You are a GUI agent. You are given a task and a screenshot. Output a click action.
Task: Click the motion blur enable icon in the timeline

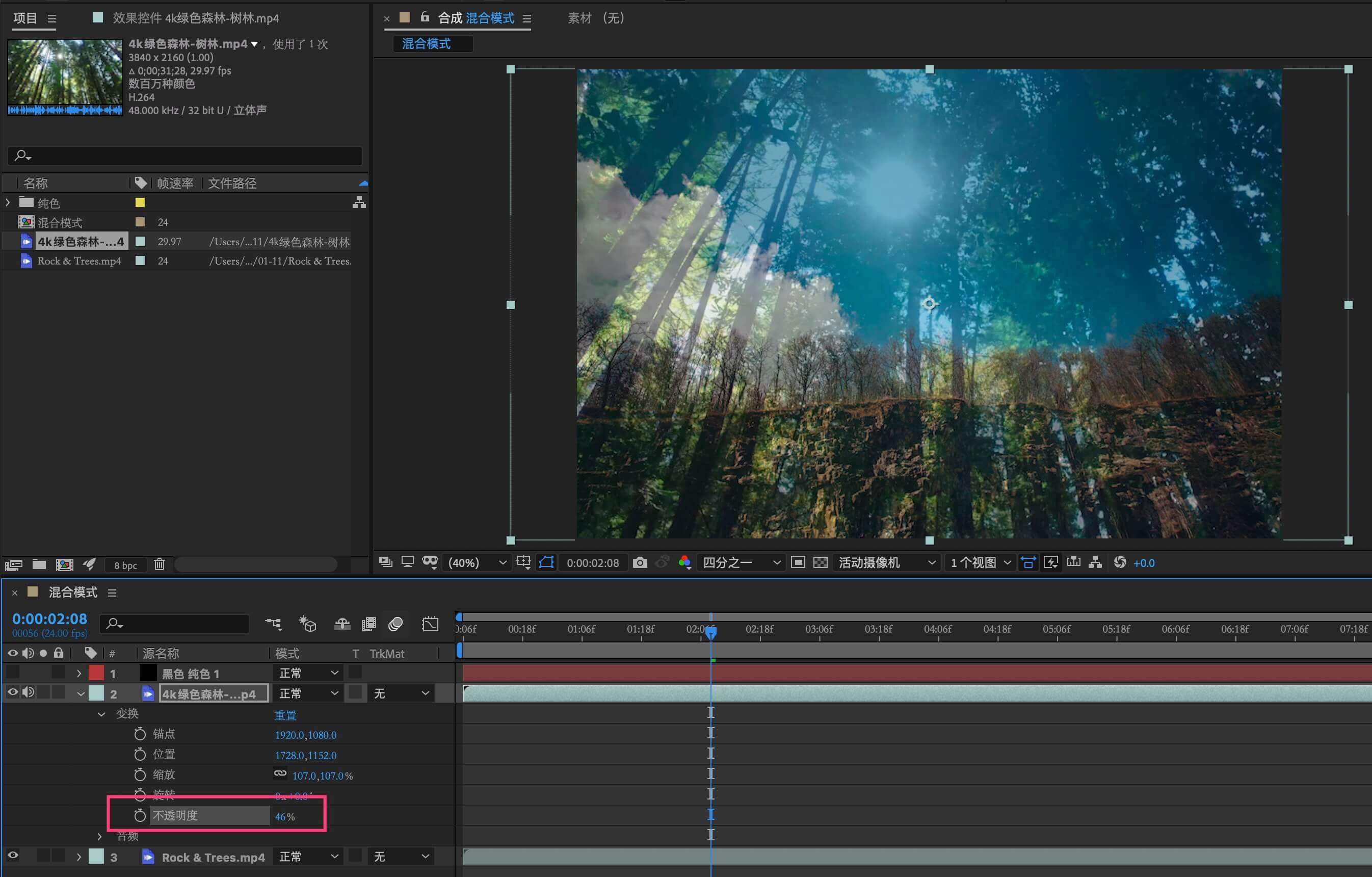(x=395, y=625)
